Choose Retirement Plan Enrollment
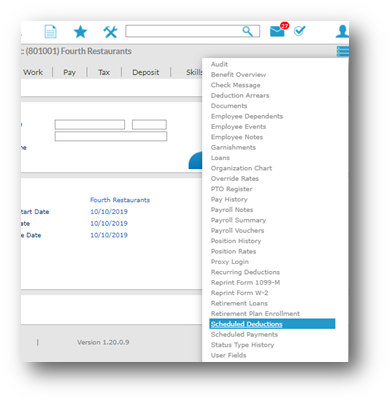The image size is (391, 404). coord(255,314)
